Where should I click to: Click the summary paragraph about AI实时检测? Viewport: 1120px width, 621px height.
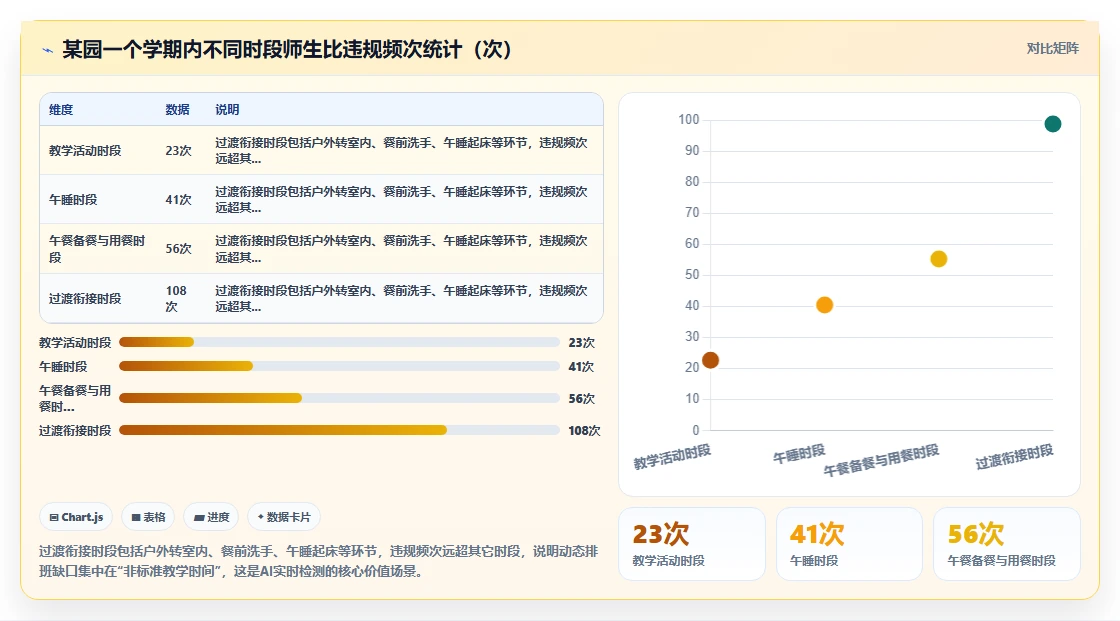(x=319, y=561)
